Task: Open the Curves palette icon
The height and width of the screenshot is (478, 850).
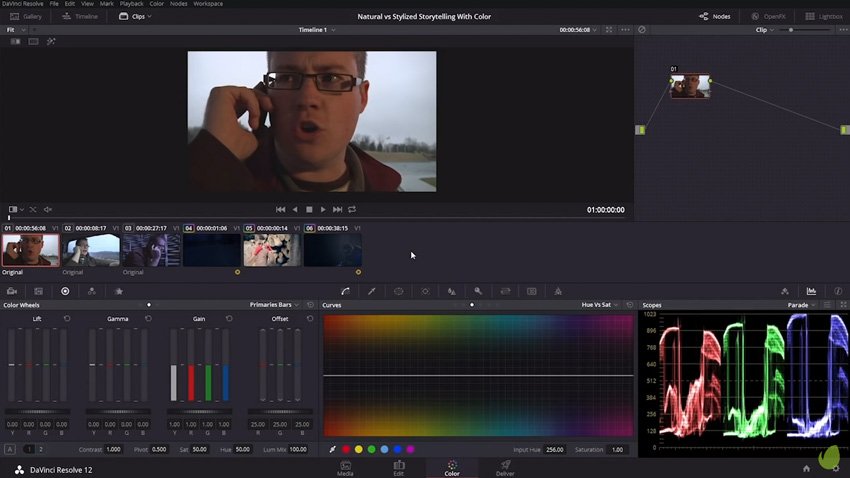Action: point(345,291)
